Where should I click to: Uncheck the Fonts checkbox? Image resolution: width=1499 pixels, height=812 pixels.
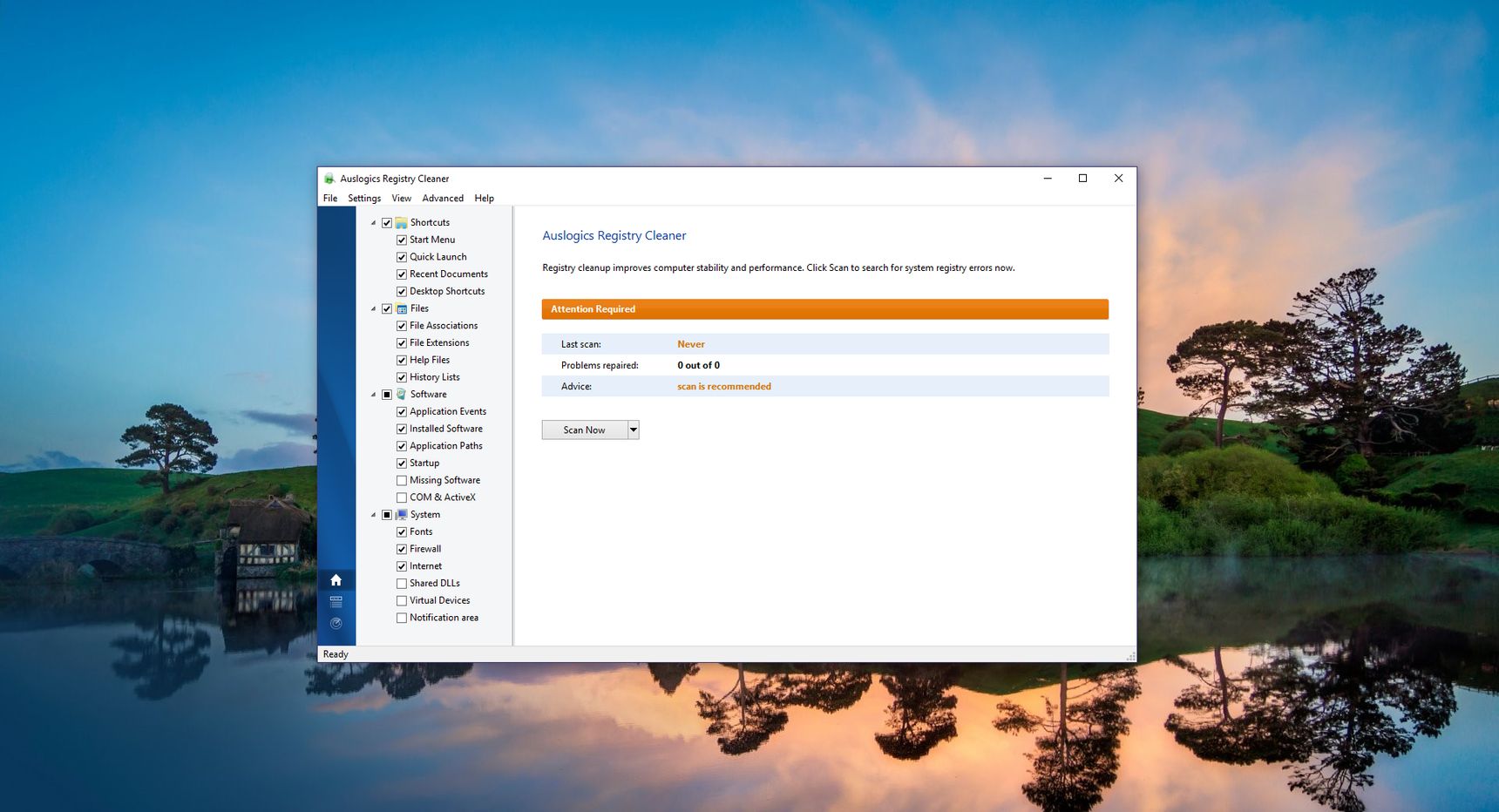[402, 532]
